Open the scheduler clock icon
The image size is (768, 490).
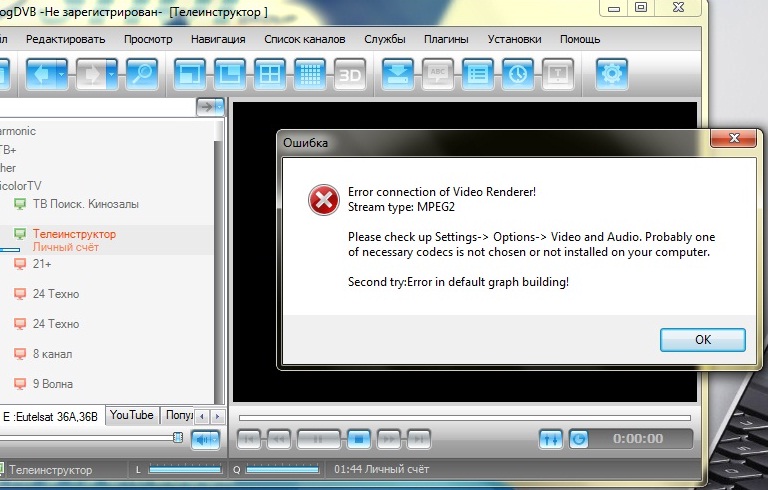pos(517,74)
